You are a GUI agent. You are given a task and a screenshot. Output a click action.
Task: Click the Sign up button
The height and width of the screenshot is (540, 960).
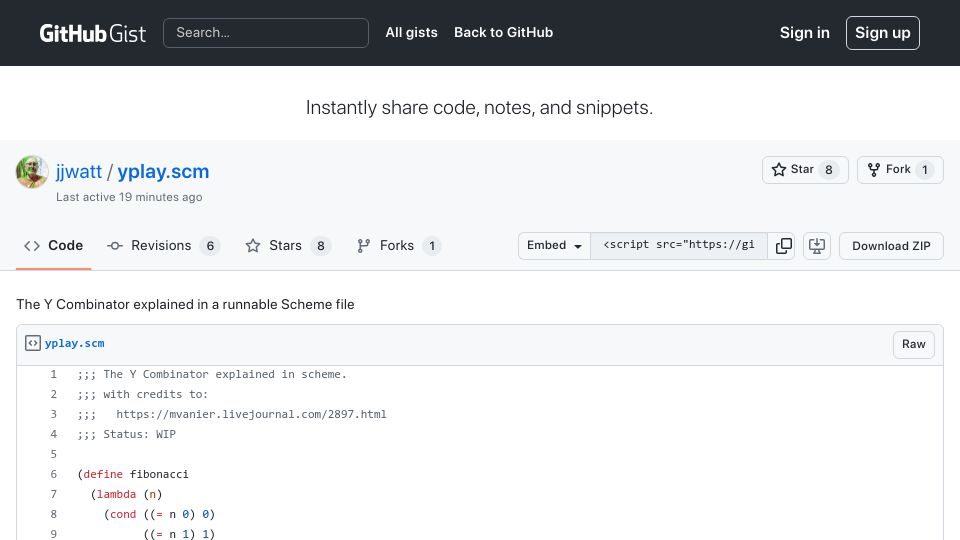tap(882, 33)
